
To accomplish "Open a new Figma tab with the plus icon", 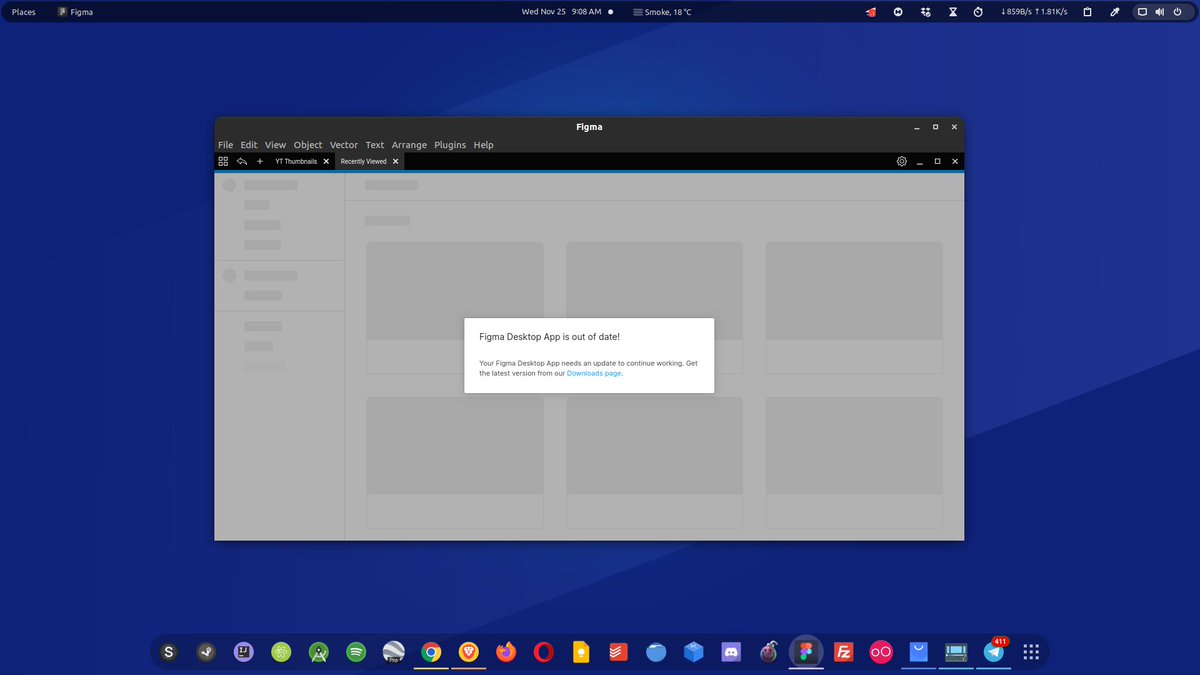I will pos(259,161).
